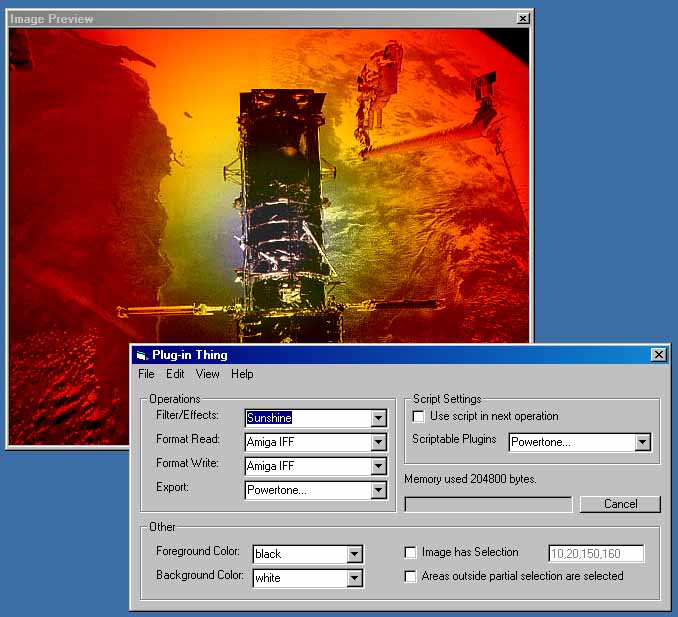Expand the Format Read dropdown arrow
This screenshot has width=678, height=617.
[378, 442]
